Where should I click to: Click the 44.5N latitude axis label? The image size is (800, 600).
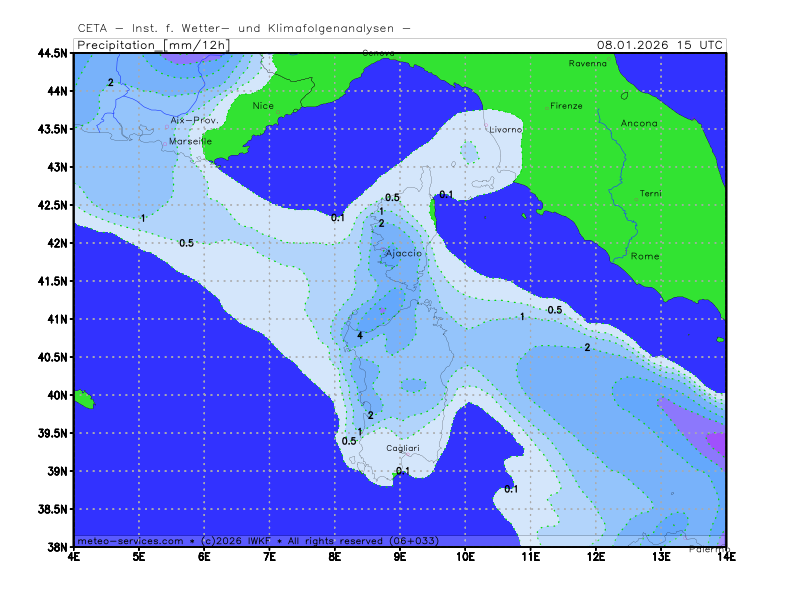coord(50,53)
